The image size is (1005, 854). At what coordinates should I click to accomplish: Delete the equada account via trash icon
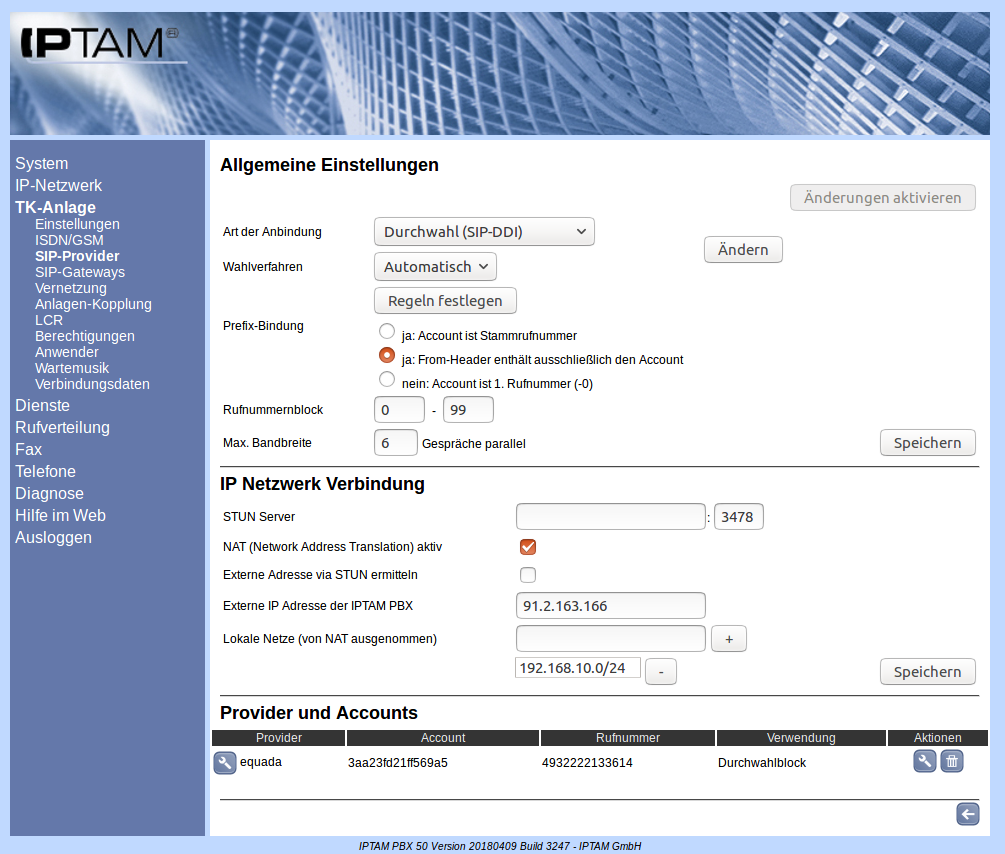pyautogui.click(x=952, y=762)
